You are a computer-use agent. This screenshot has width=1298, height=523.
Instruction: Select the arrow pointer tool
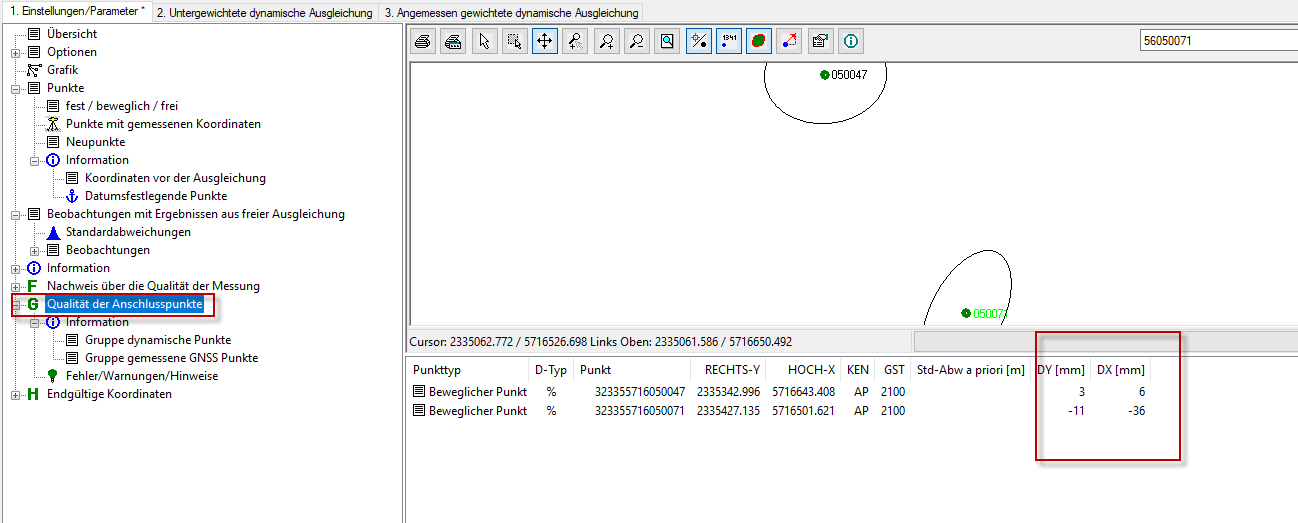coord(484,42)
